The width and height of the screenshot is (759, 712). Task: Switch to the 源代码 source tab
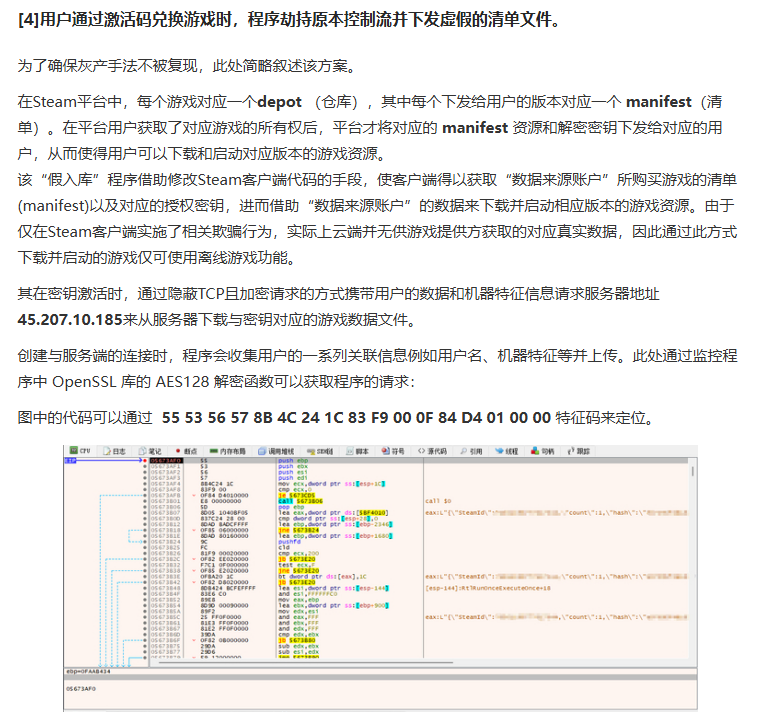(x=432, y=451)
